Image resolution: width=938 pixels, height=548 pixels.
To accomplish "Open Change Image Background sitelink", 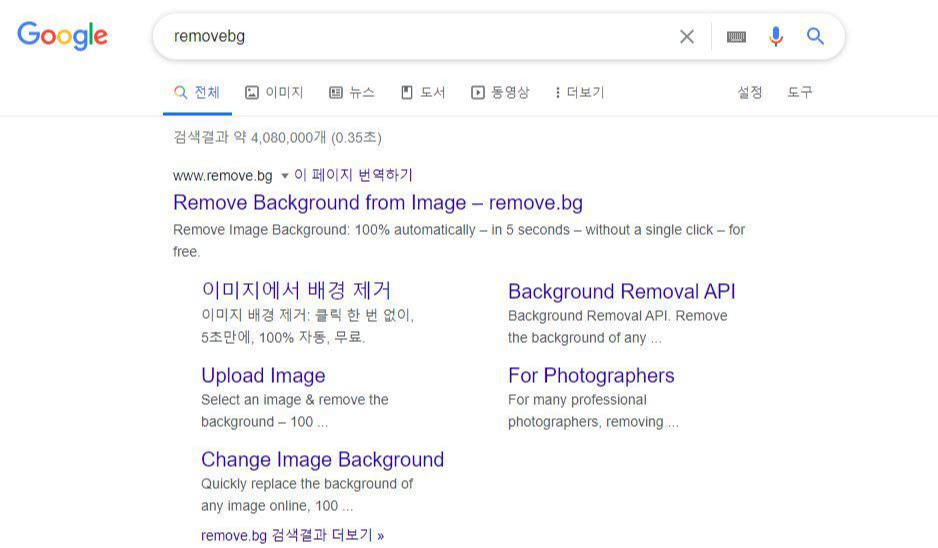I will click(322, 459).
